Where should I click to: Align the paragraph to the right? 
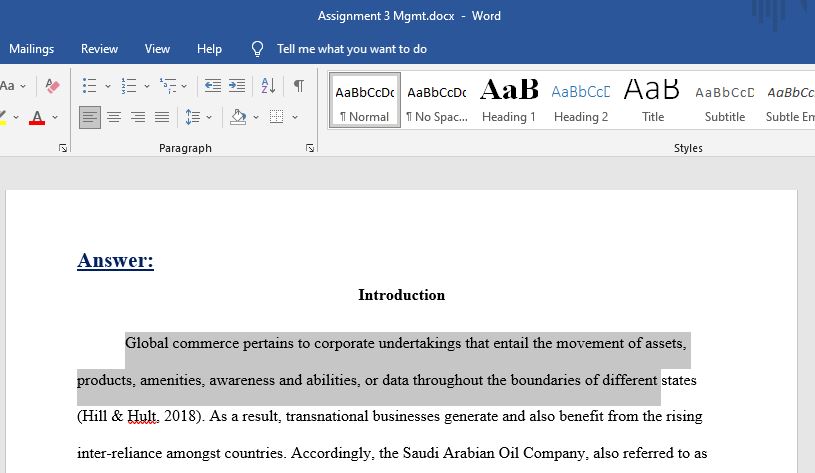click(138, 117)
